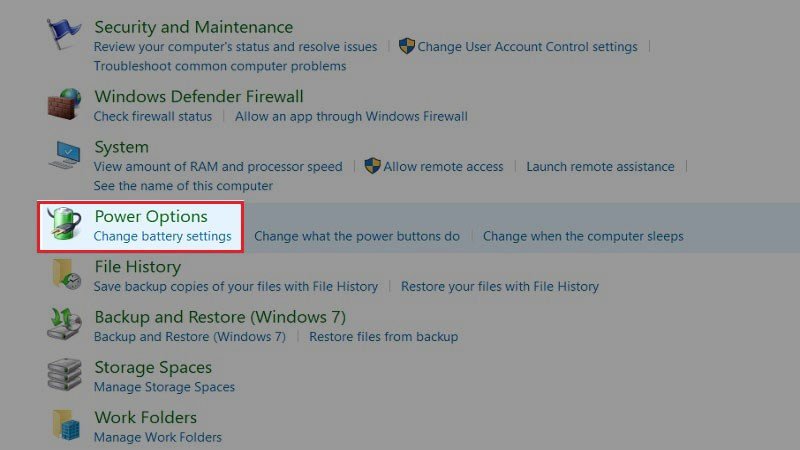The height and width of the screenshot is (450, 800).
Task: Click Restore your files with File History
Action: pyautogui.click(x=500, y=287)
